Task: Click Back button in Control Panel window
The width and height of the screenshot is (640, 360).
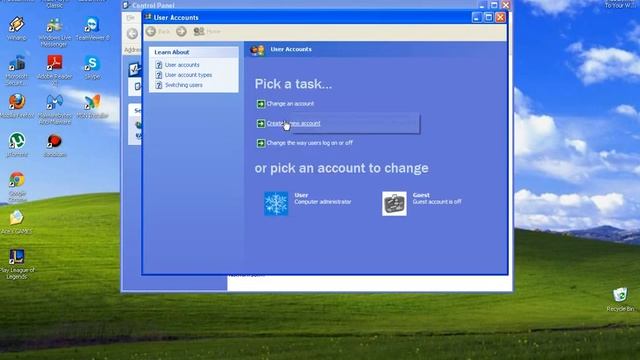Action: click(132, 33)
